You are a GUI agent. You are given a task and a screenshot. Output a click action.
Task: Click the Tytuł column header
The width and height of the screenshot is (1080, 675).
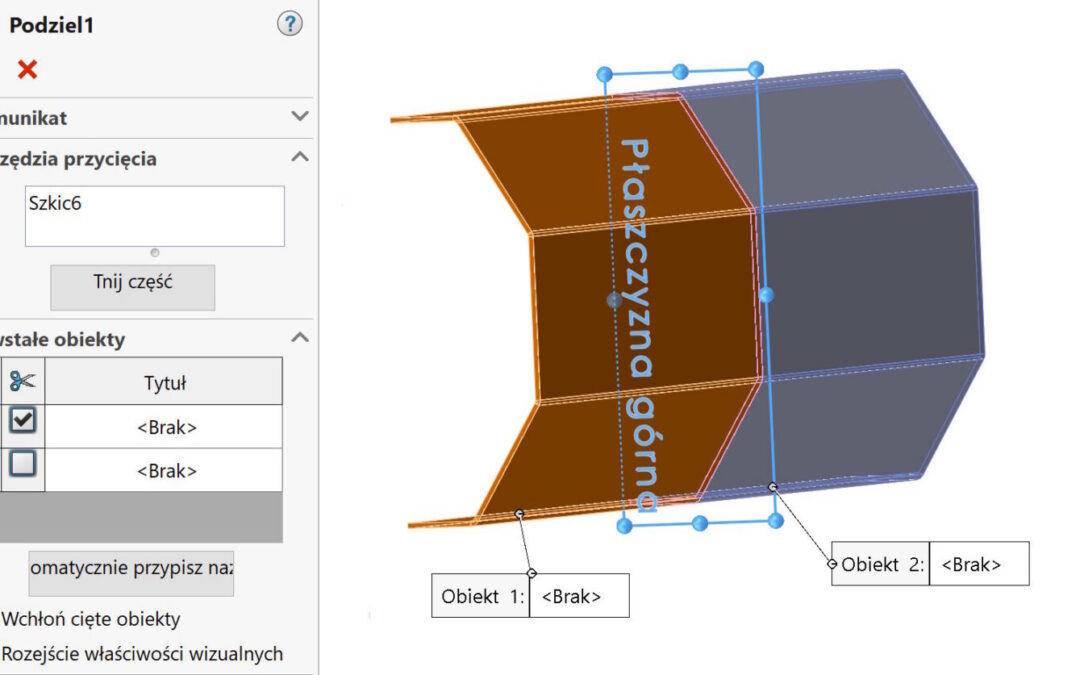(x=165, y=382)
